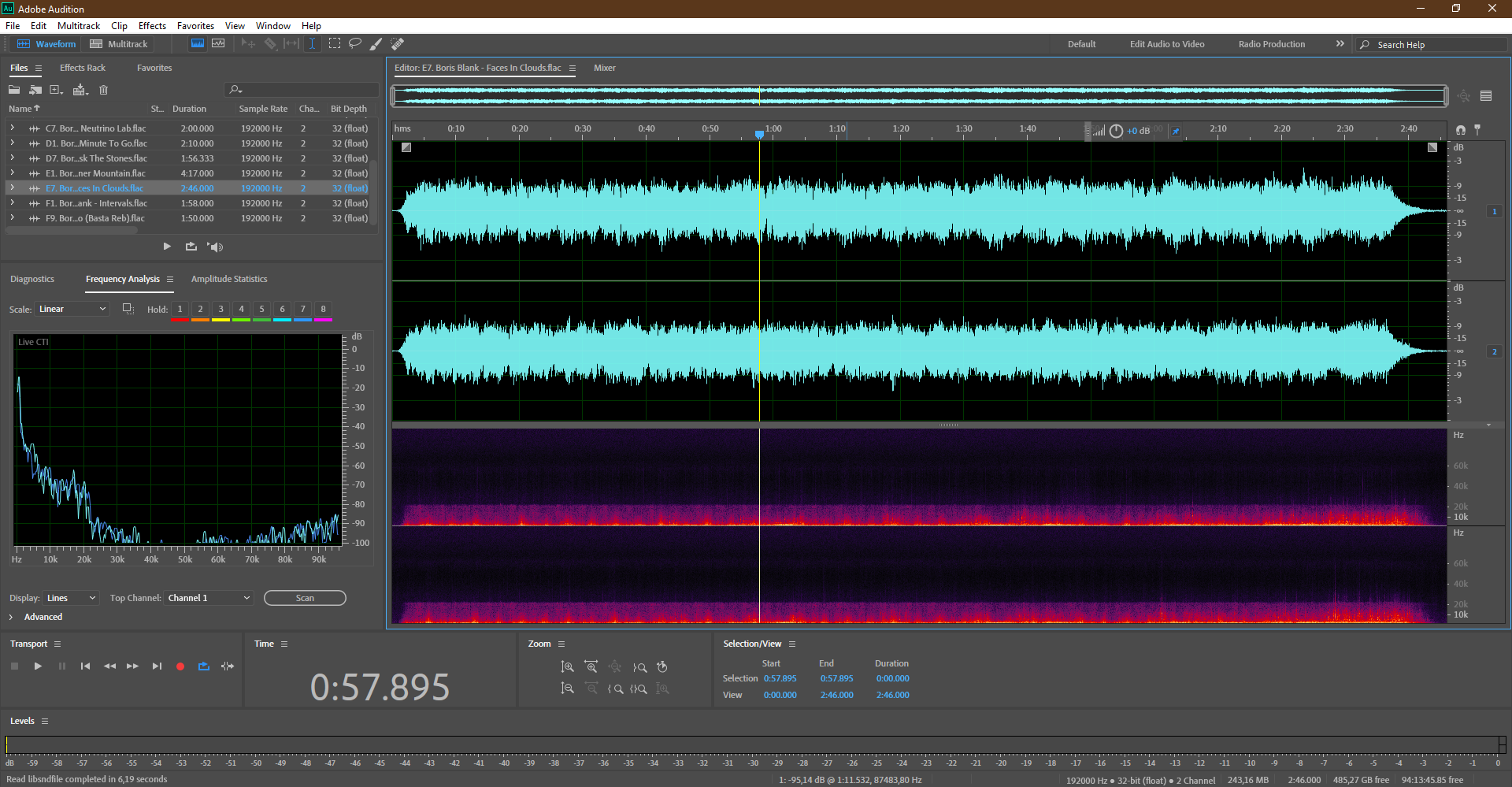Viewport: 1512px width, 787px height.
Task: Click the Rewind transport button
Action: pyautogui.click(x=109, y=666)
